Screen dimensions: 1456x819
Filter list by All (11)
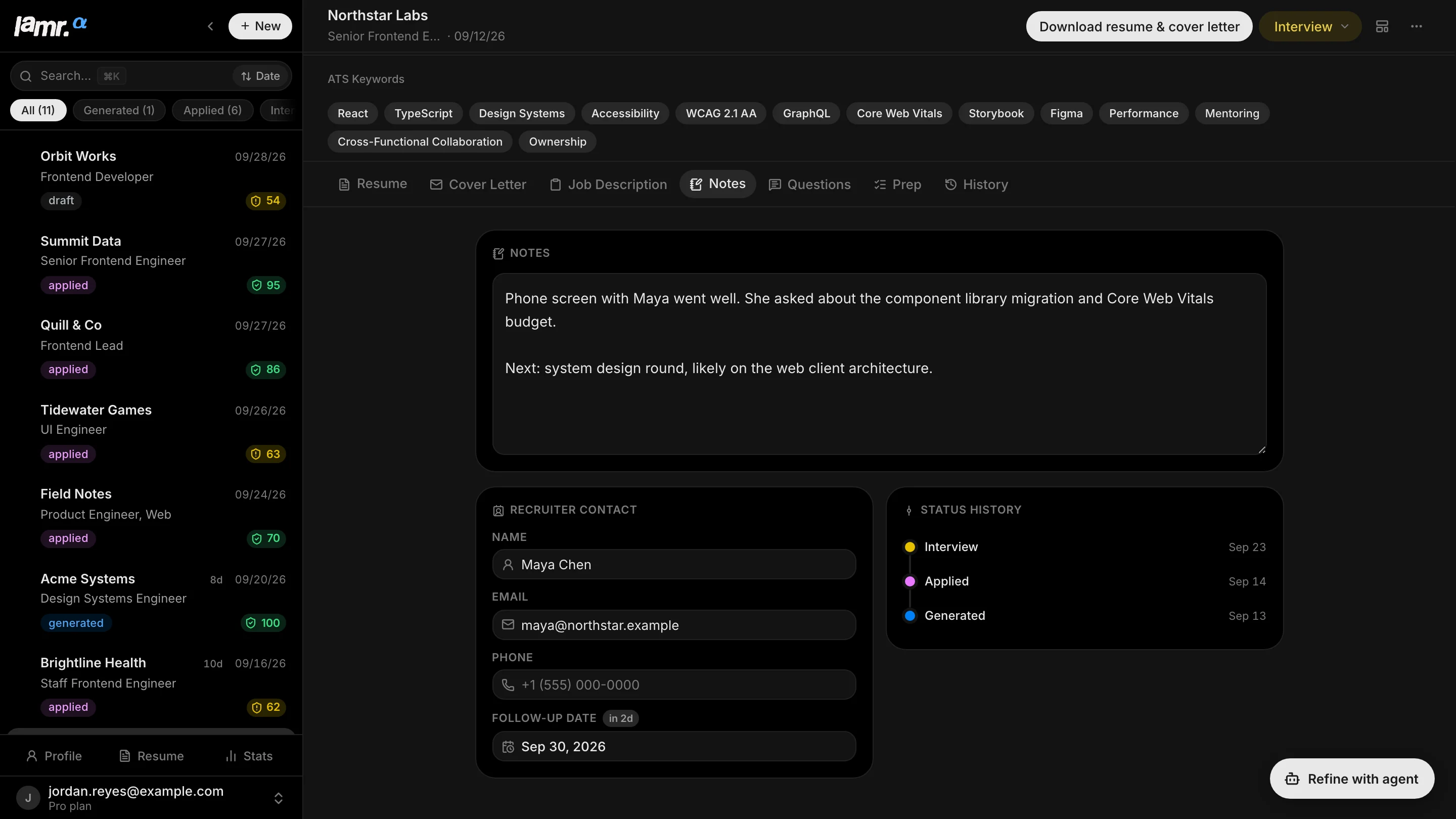click(38, 110)
